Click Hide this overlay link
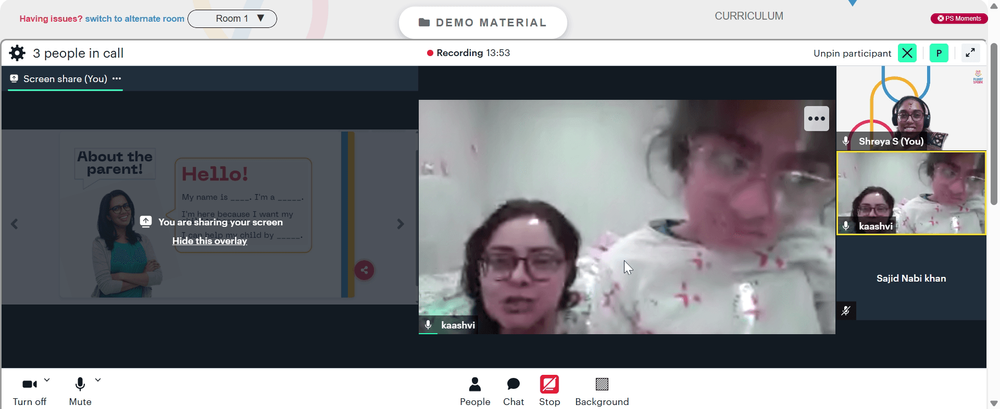Screen dimensions: 1000x409 [x=209, y=241]
